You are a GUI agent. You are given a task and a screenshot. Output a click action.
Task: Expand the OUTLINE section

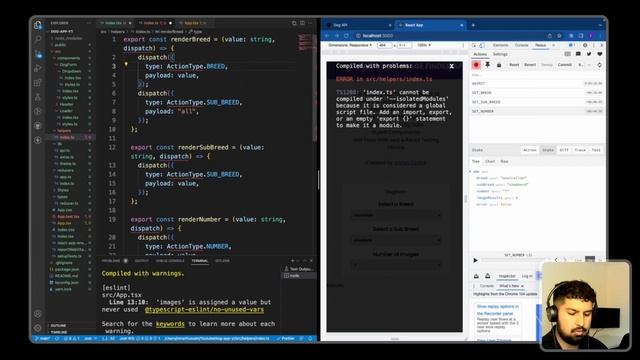click(x=58, y=326)
